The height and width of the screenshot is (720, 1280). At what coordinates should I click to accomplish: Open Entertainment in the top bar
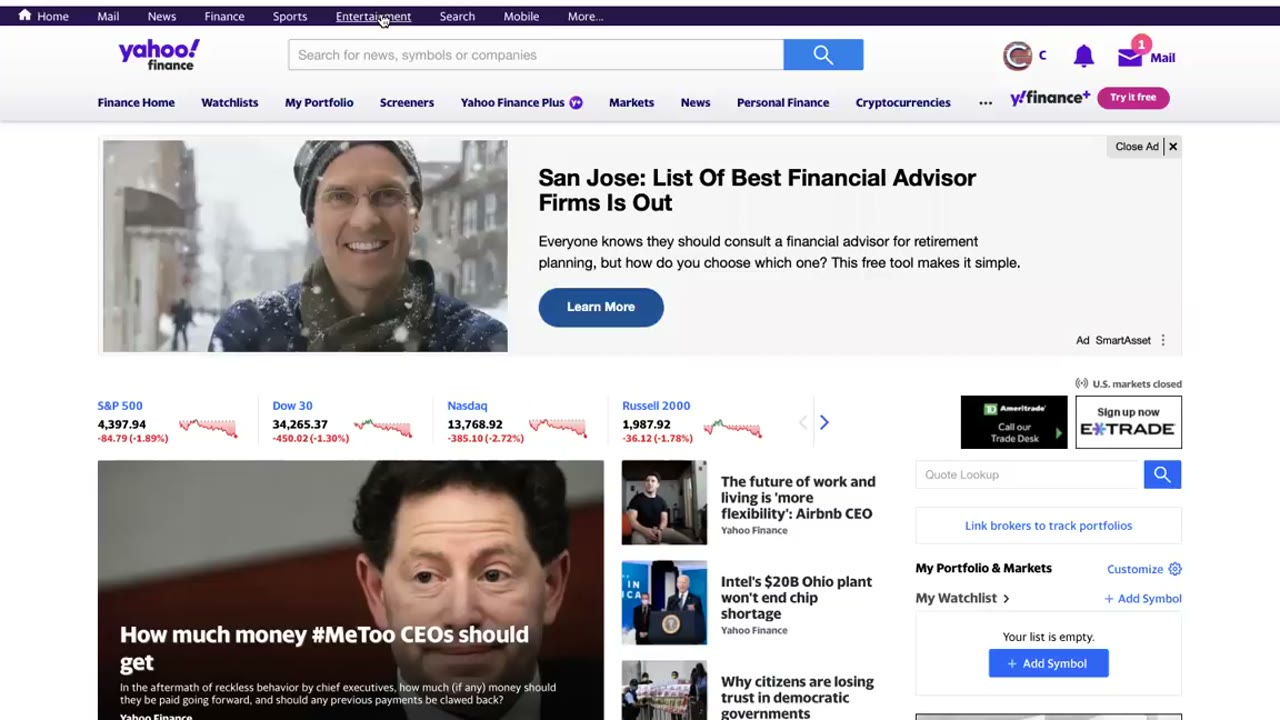tap(373, 16)
